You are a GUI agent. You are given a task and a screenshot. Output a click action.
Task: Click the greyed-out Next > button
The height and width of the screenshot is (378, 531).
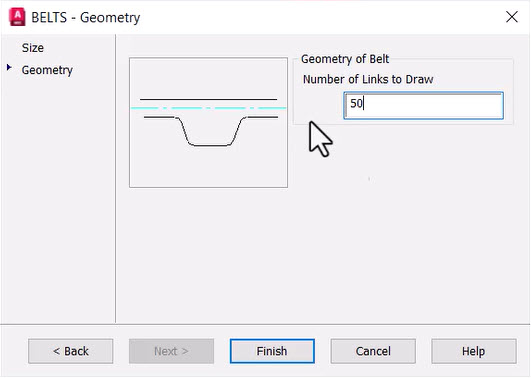(171, 351)
